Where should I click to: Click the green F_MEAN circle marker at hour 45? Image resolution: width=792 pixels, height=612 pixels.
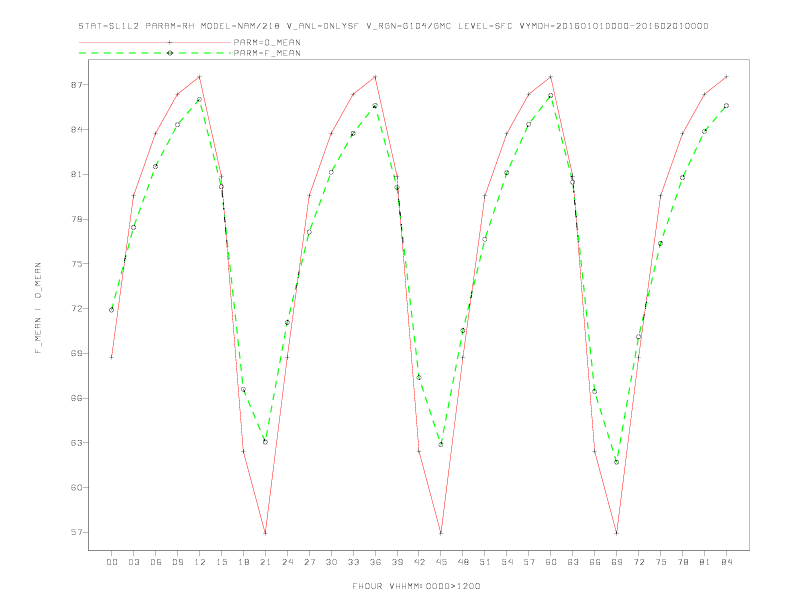[x=441, y=445]
